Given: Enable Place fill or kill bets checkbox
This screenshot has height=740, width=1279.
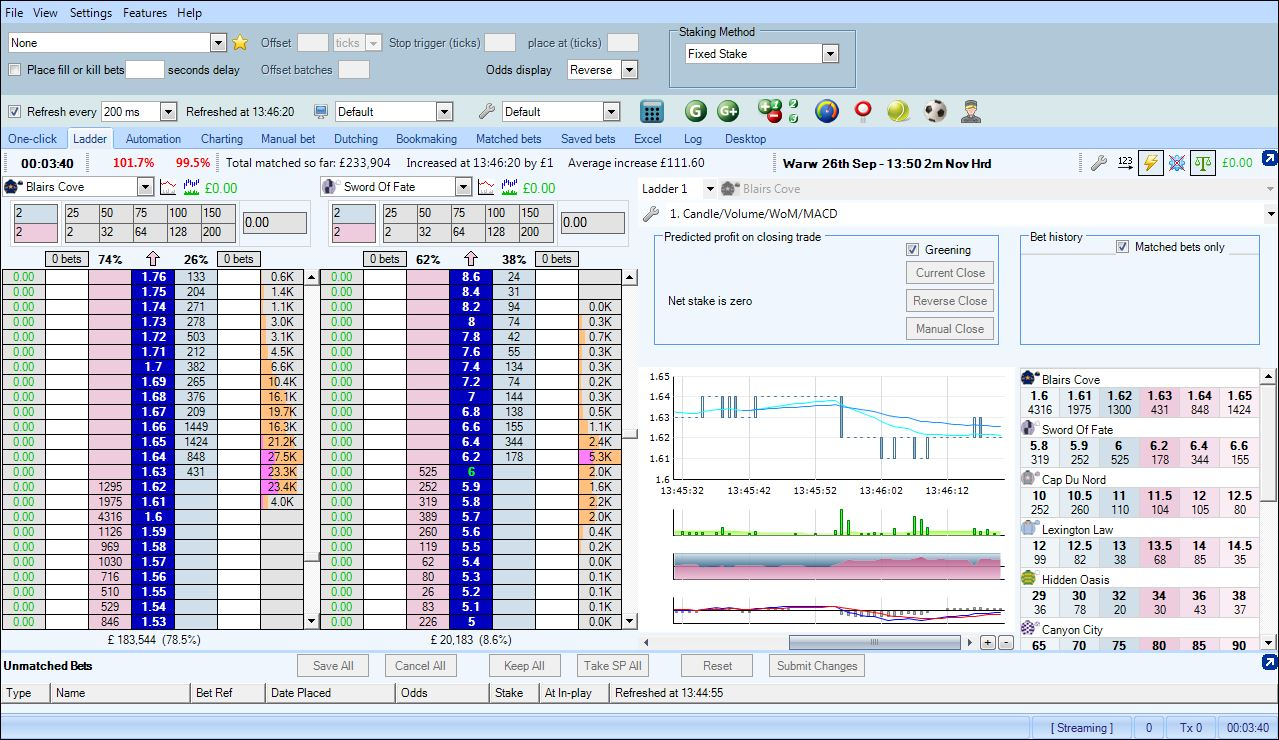Looking at the screenshot, I should pos(15,70).
